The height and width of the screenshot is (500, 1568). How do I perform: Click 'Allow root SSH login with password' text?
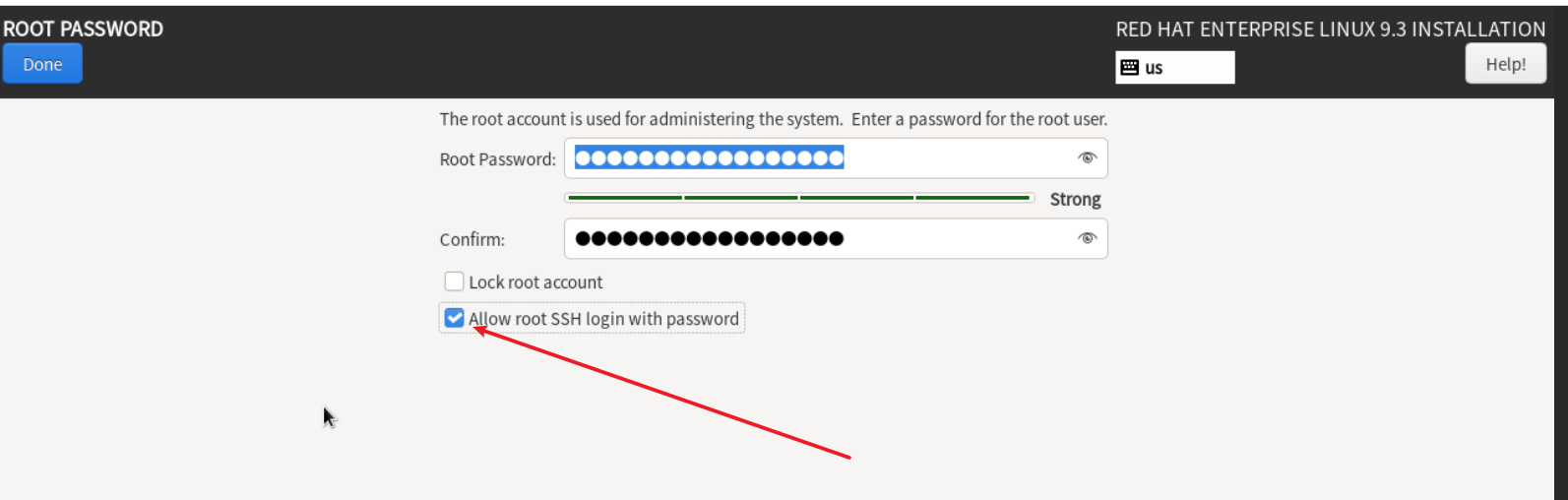[603, 319]
